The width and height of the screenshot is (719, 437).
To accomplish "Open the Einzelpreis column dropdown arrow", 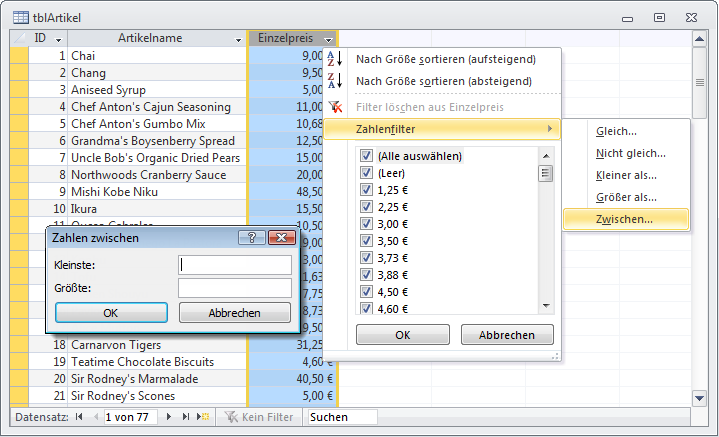I will [329, 39].
